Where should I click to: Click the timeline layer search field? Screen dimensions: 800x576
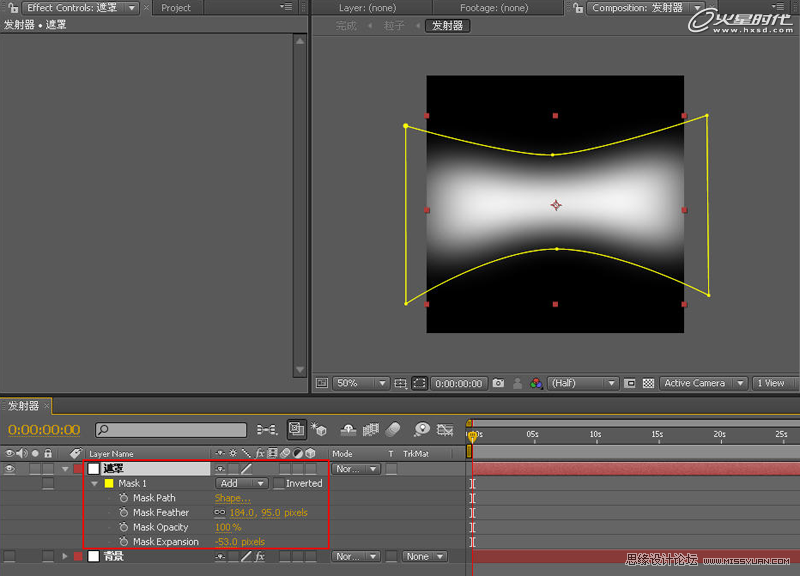[171, 430]
